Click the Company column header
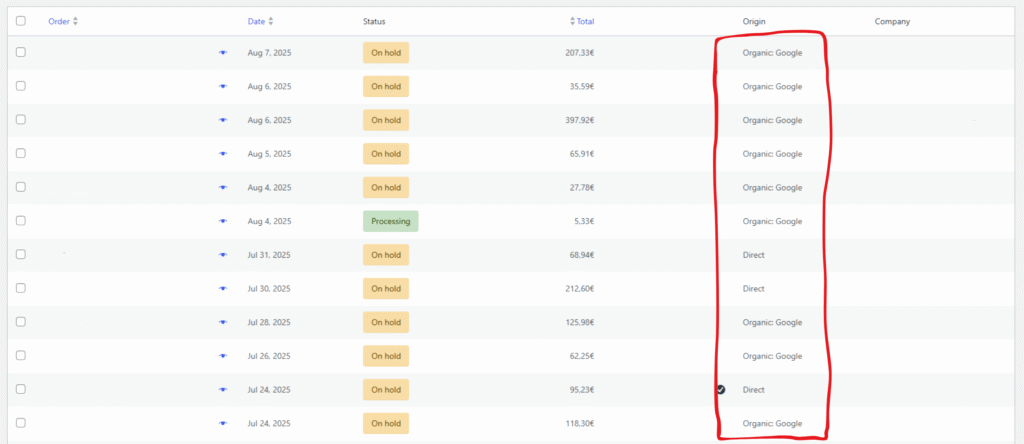The width and height of the screenshot is (1024, 444). pos(892,22)
